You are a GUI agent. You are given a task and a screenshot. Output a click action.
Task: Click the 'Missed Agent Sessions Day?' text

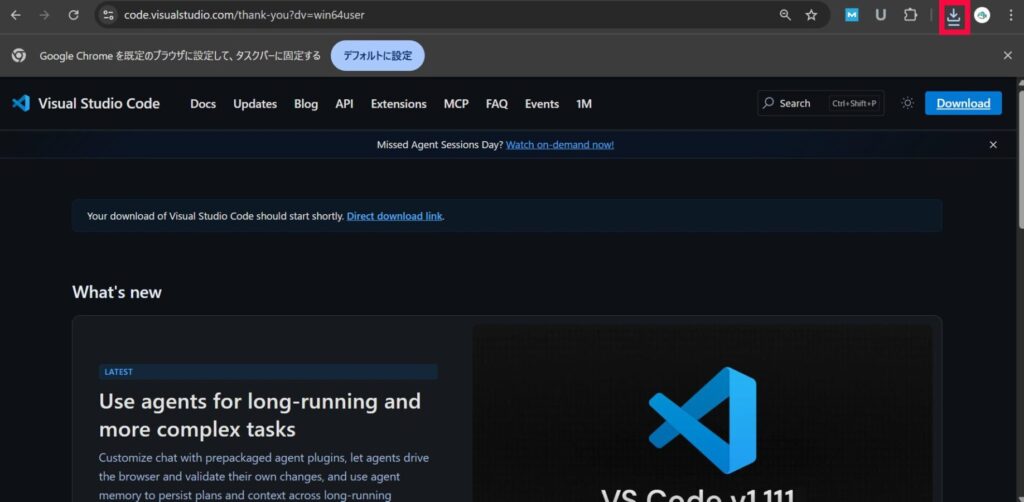click(440, 145)
